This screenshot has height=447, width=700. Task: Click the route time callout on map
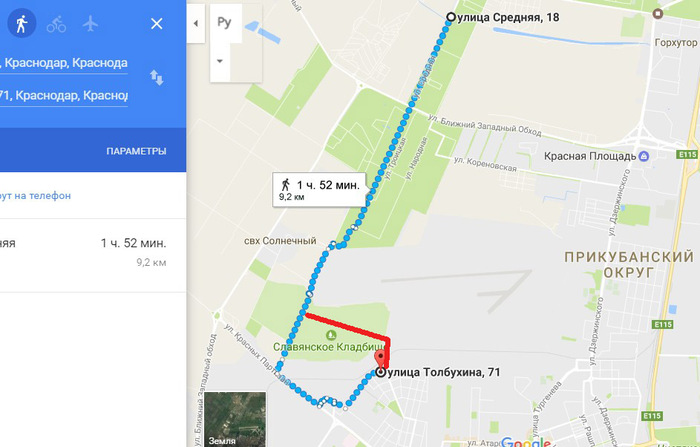click(319, 189)
